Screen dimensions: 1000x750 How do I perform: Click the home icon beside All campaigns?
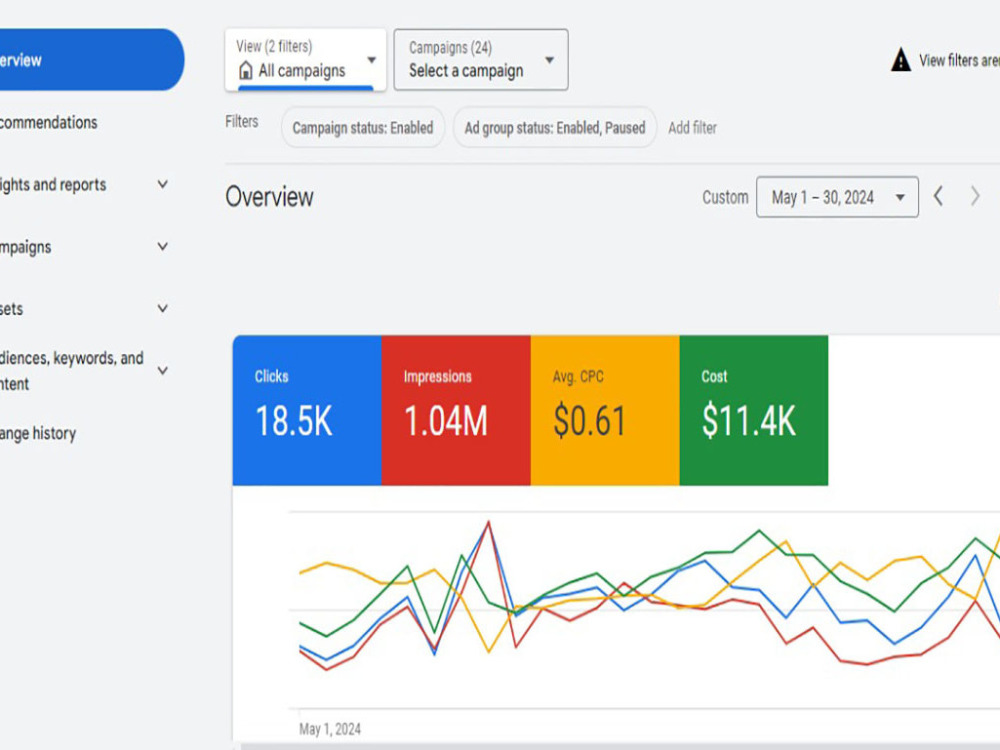tap(246, 70)
